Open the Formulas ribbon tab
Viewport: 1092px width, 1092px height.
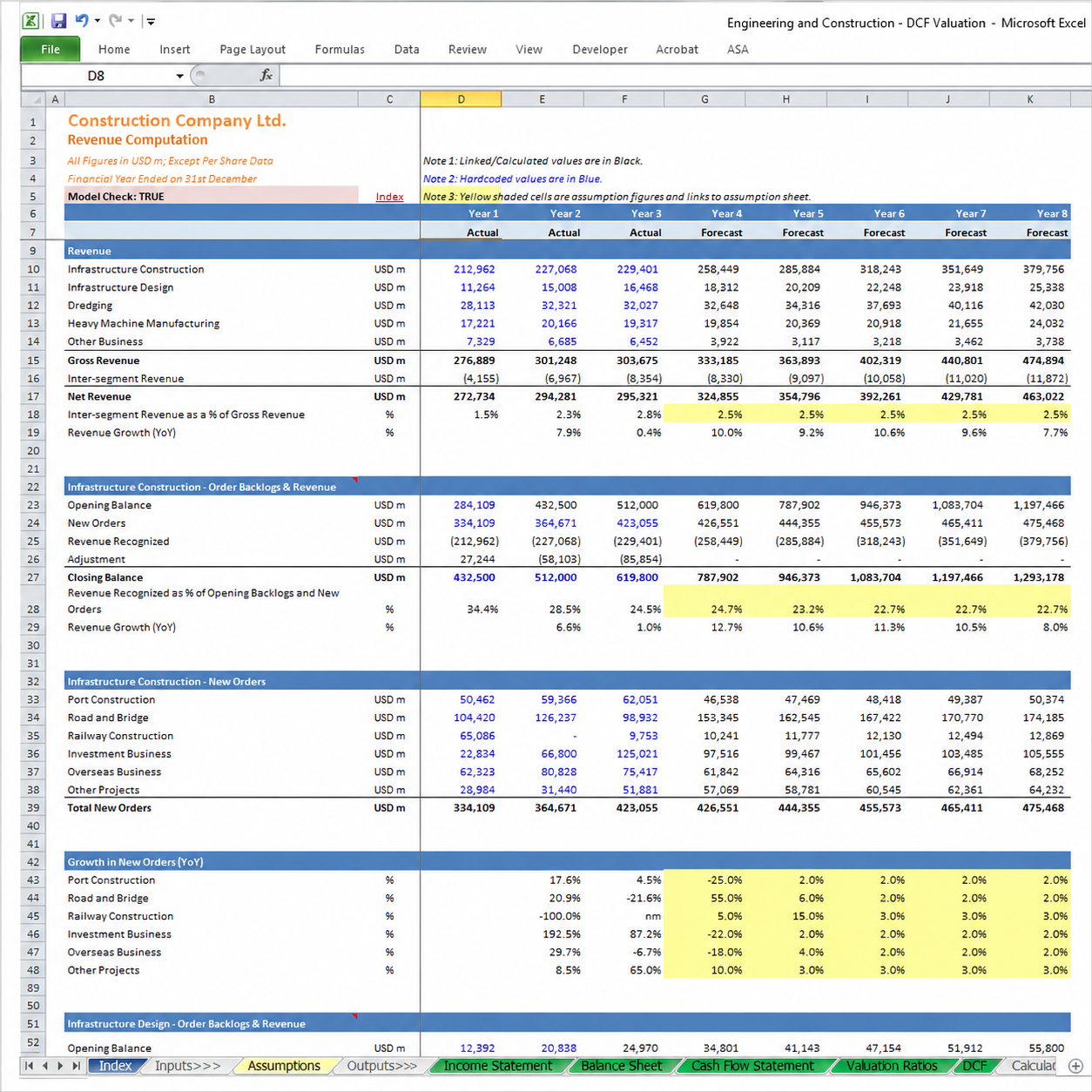(340, 50)
